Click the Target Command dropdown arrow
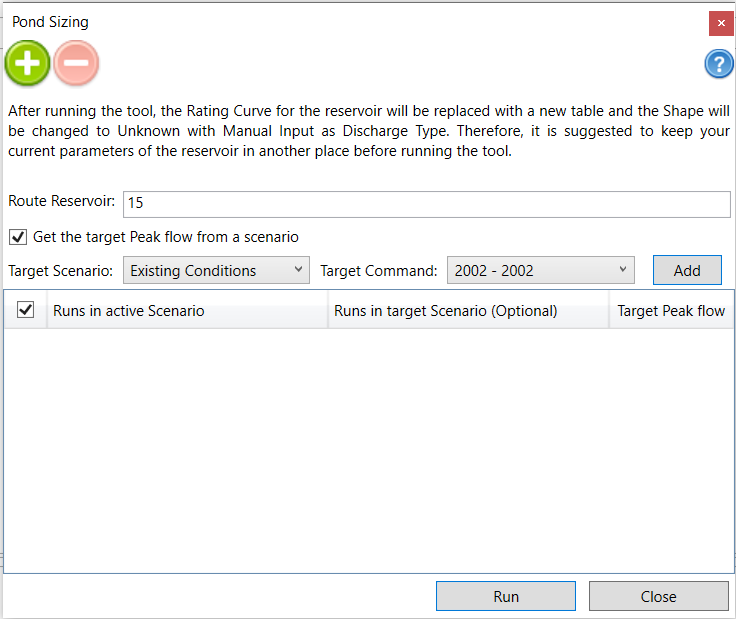Screen dimensions: 736x619 [624, 270]
